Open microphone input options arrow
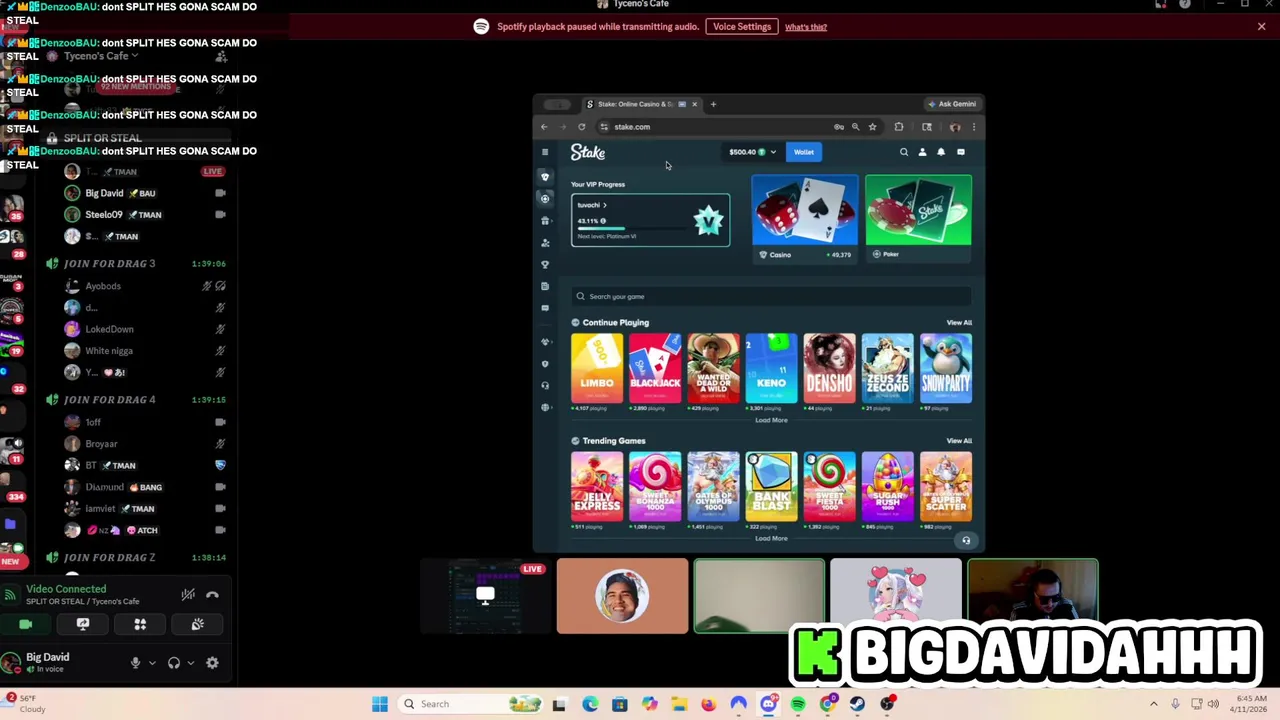The width and height of the screenshot is (1280, 720). point(152,662)
